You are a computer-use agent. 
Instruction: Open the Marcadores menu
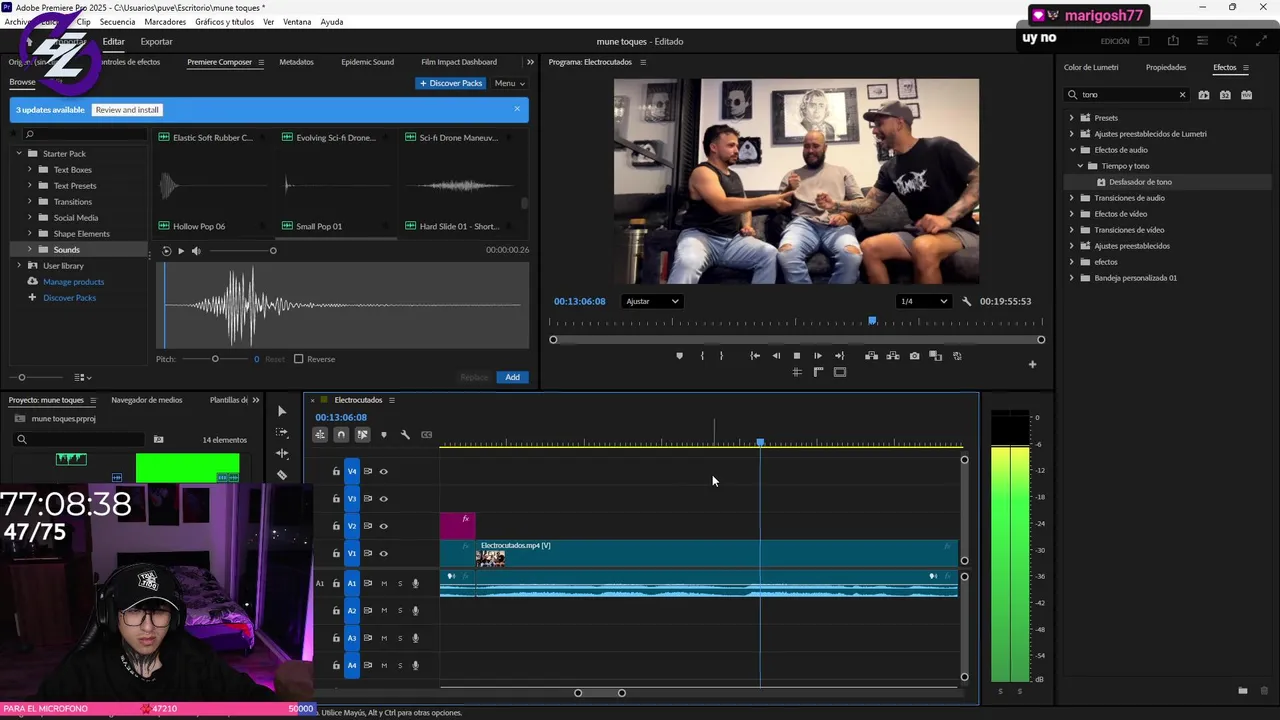[165, 22]
